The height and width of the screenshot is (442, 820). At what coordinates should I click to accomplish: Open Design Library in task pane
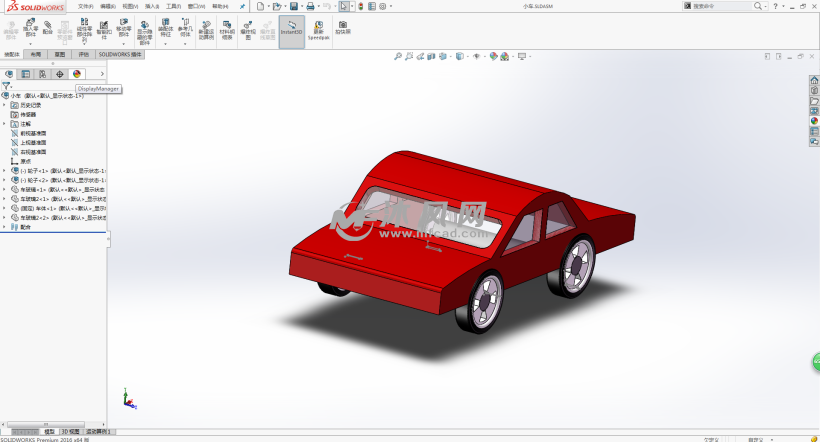click(814, 90)
